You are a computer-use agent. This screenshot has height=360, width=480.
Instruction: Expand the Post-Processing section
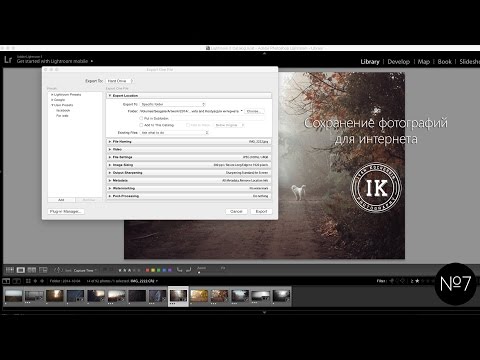110,196
